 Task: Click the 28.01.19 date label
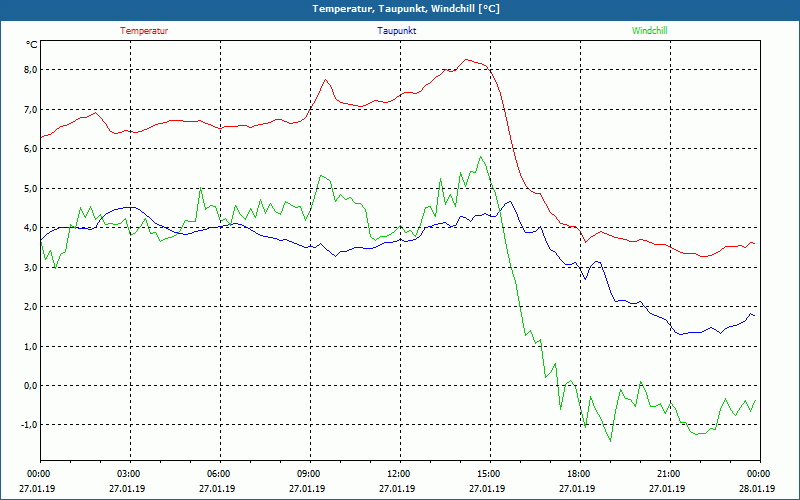click(757, 489)
